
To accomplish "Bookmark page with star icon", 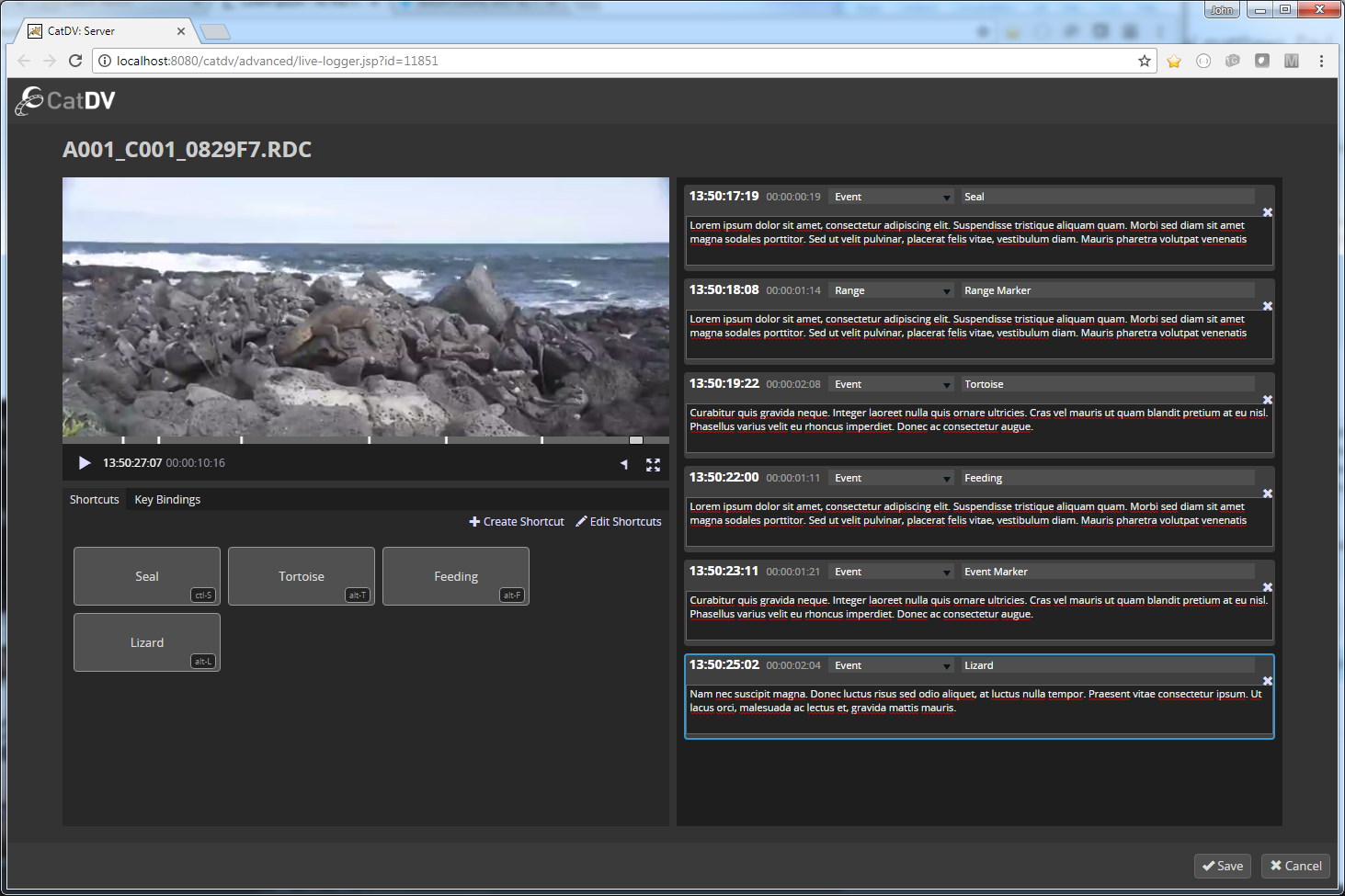I will coord(1145,61).
